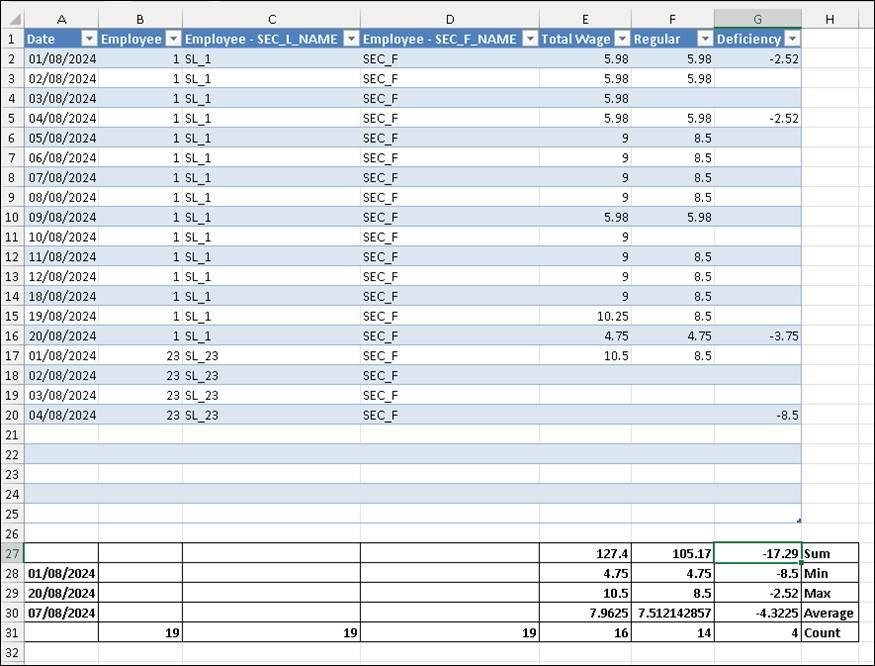Click the -8.5 Min deficiency cell
This screenshot has width=875, height=666.
pyautogui.click(x=758, y=573)
